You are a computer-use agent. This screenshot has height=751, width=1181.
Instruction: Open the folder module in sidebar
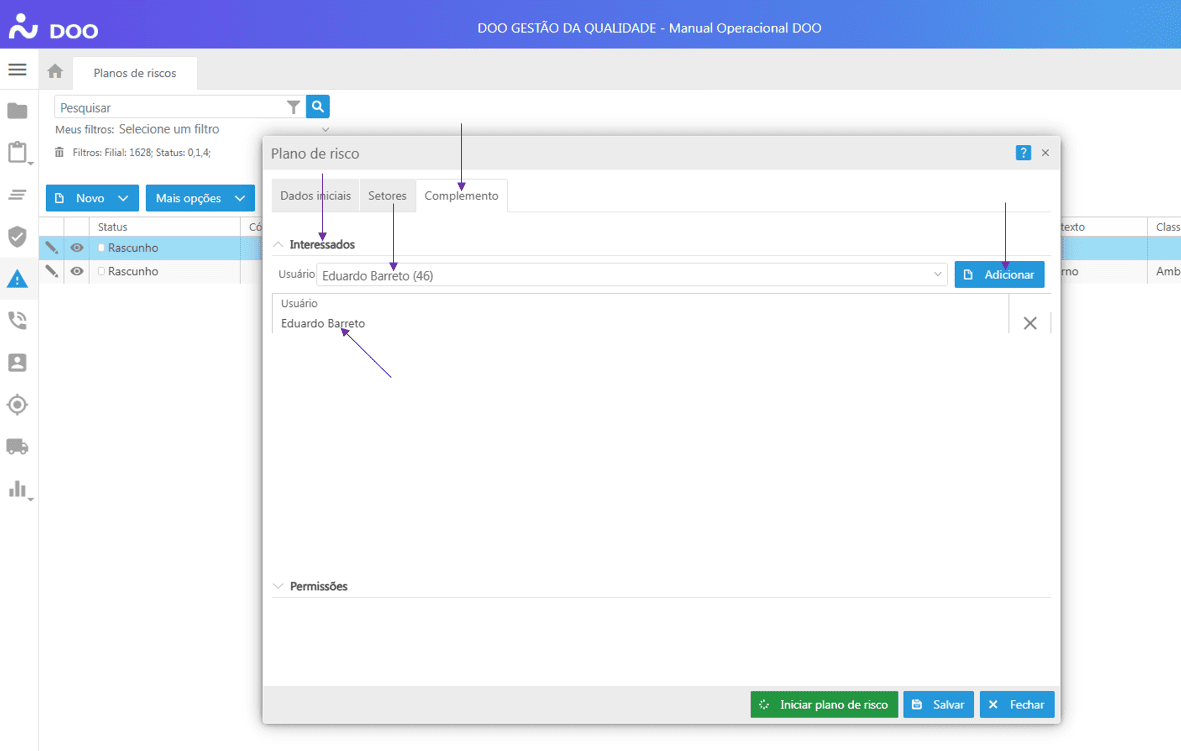point(17,111)
